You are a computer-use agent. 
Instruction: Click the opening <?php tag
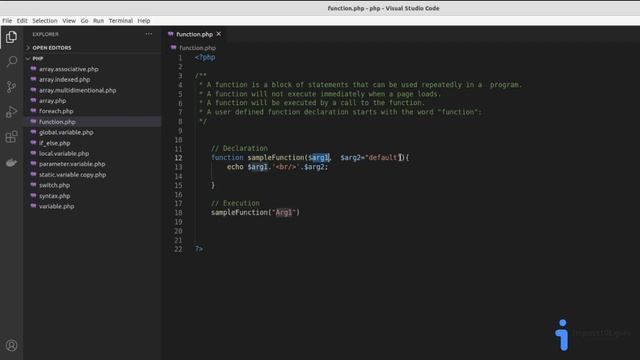click(x=205, y=58)
